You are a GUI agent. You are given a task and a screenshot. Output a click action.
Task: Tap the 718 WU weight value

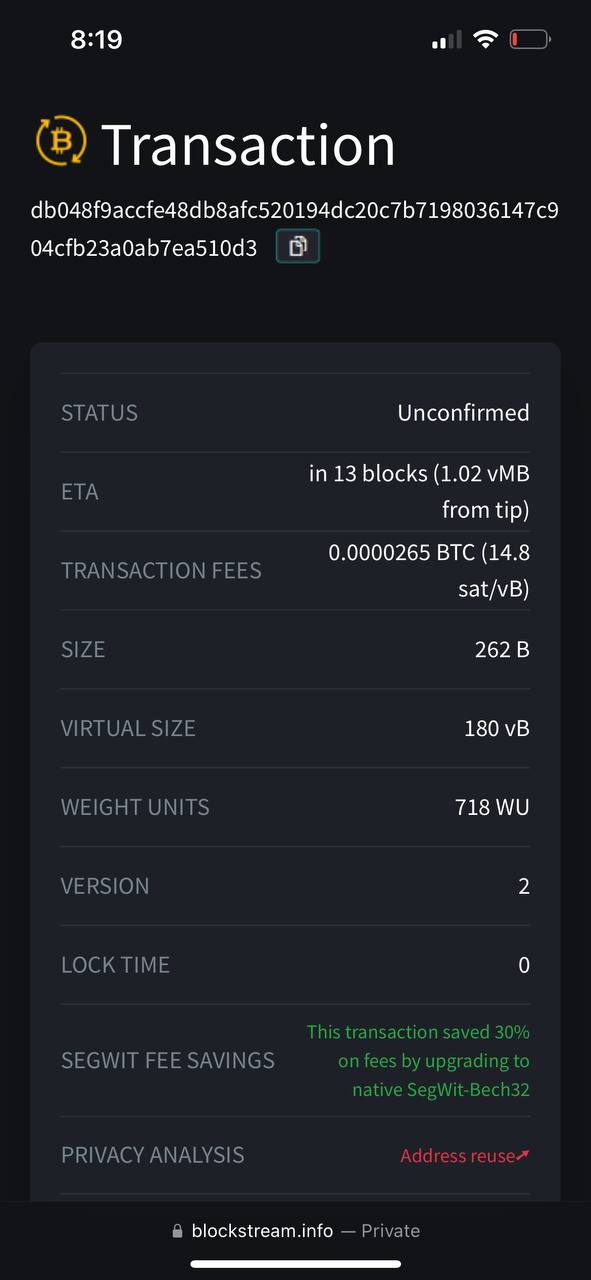[492, 807]
